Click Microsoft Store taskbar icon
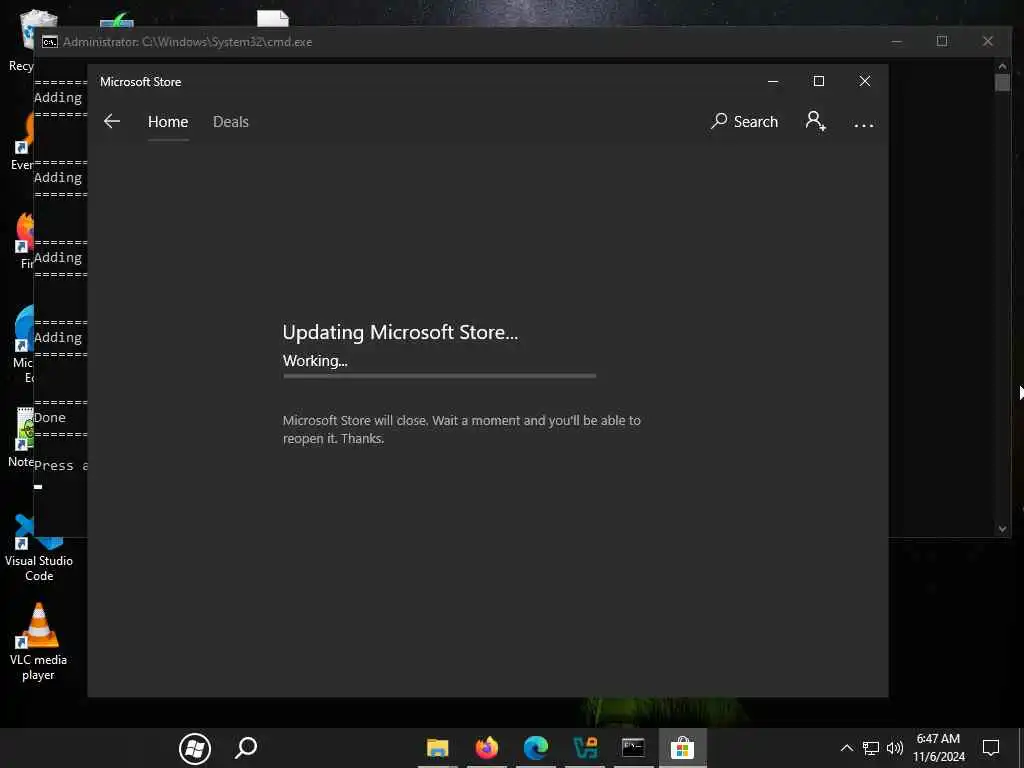This screenshot has width=1024, height=768. coord(682,748)
